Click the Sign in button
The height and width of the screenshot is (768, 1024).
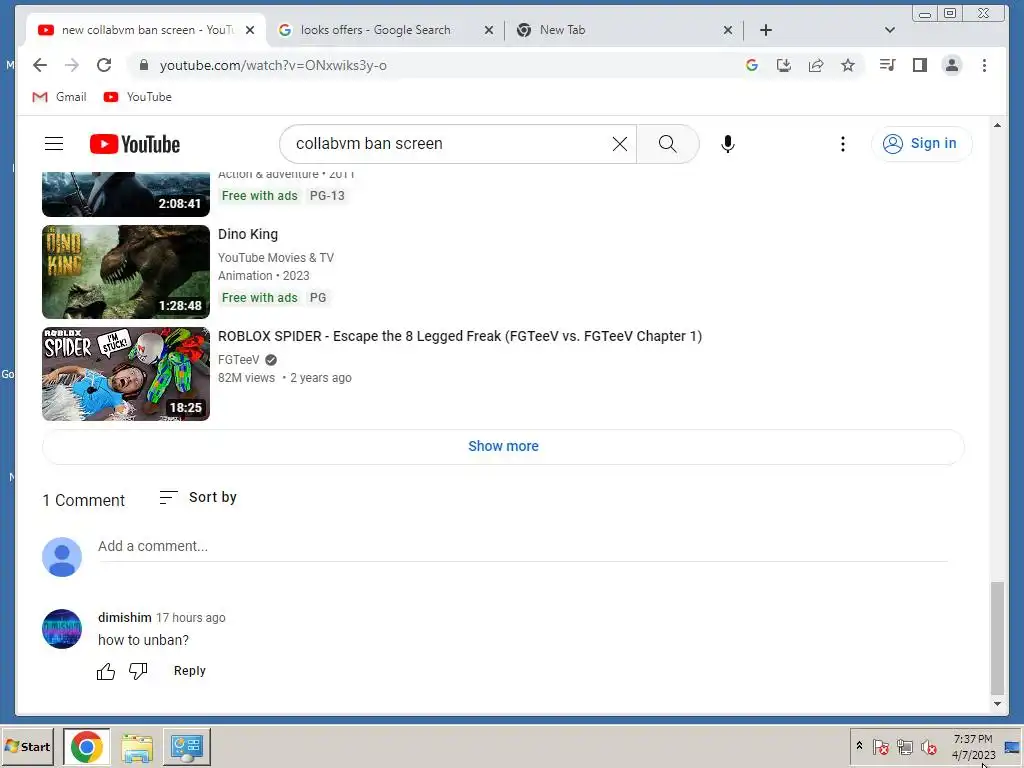[x=921, y=144]
